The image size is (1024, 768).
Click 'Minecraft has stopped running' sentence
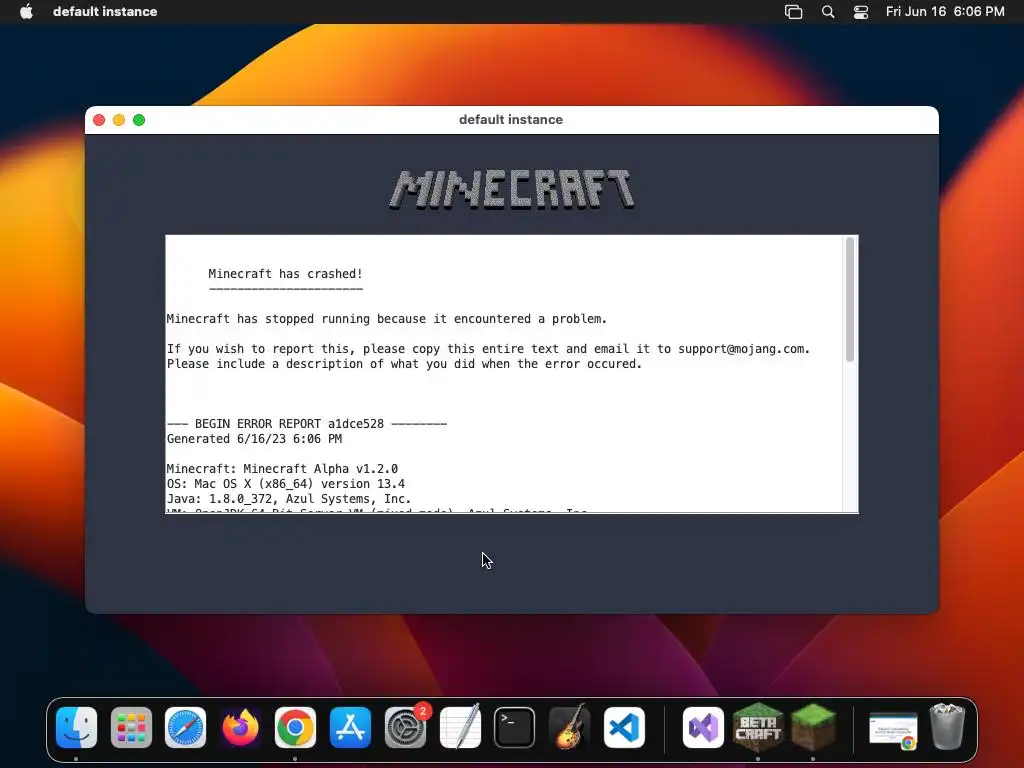(387, 319)
